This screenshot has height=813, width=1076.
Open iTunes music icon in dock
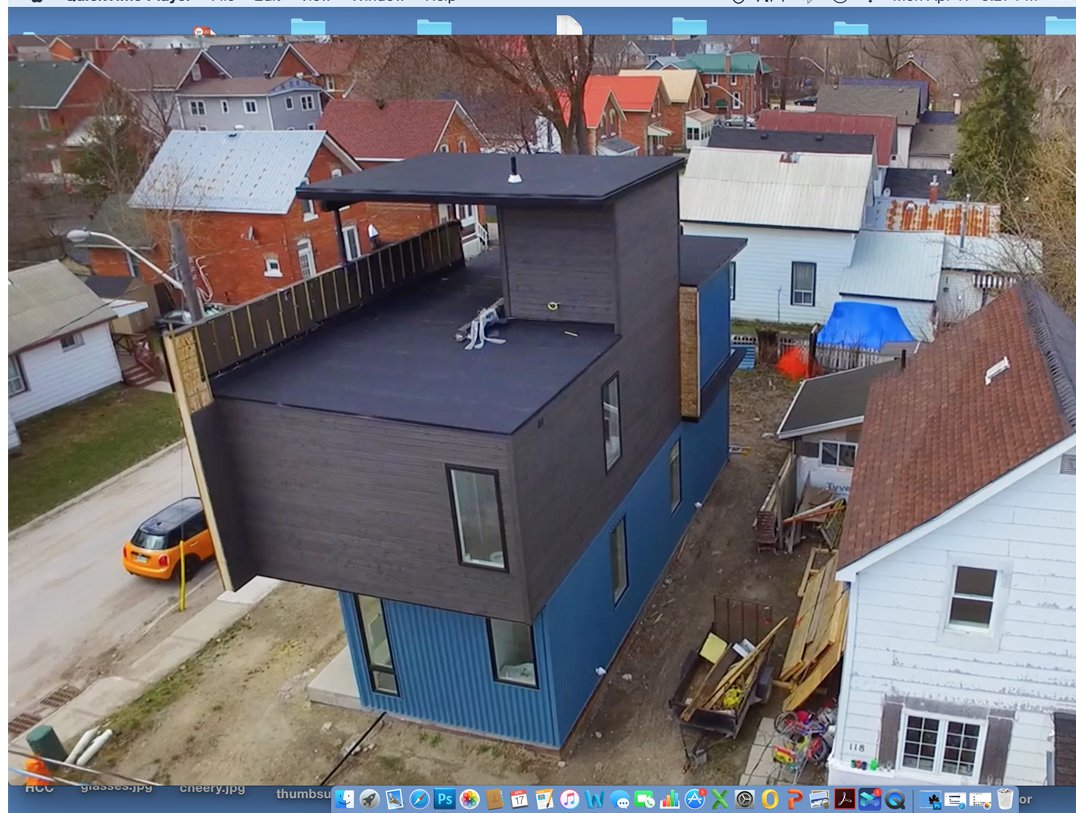[570, 799]
